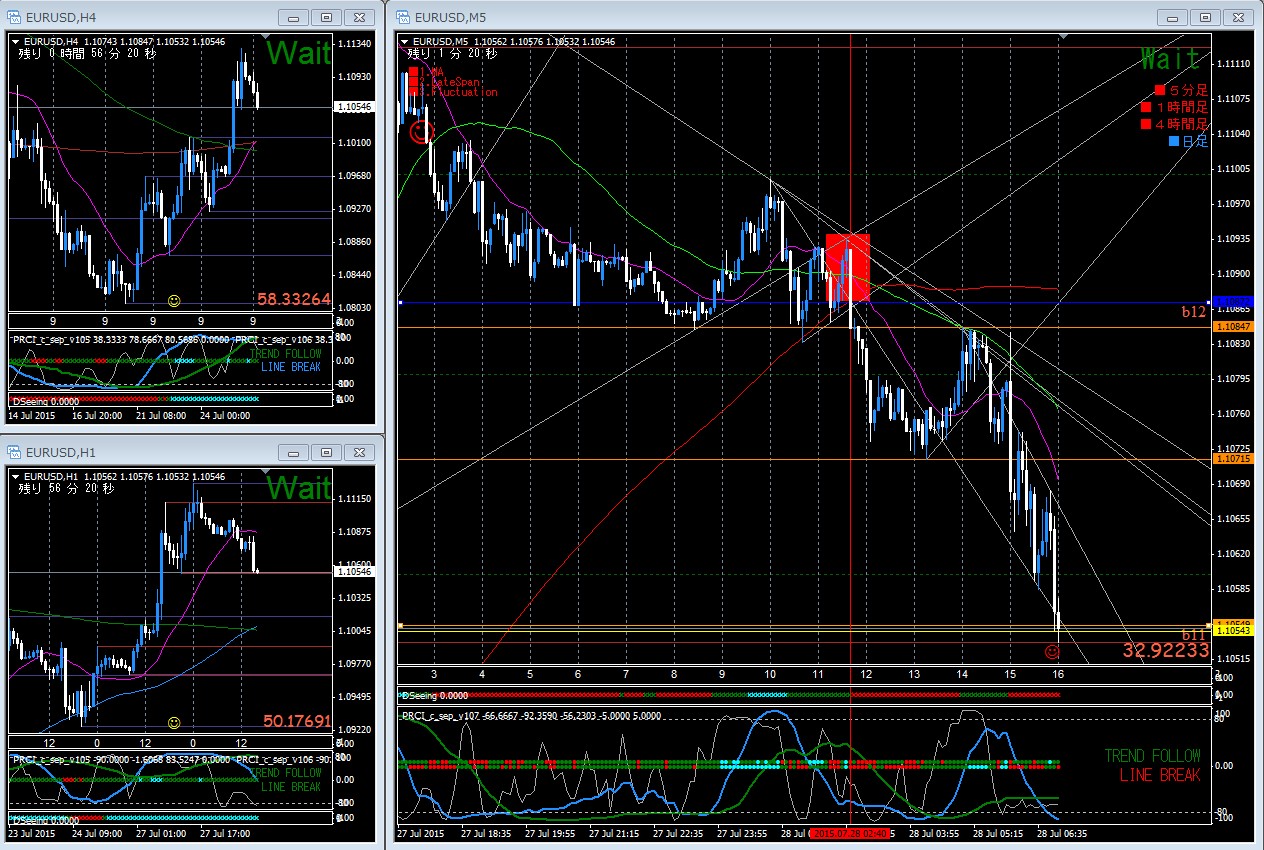The width and height of the screenshot is (1264, 850).
Task: Click the DSeeing 0.0000 label in M5 window
Action: click(x=434, y=695)
